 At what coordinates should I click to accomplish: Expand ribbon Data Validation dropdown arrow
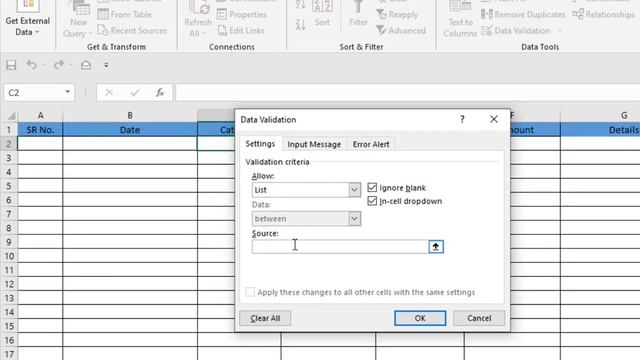pos(560,31)
